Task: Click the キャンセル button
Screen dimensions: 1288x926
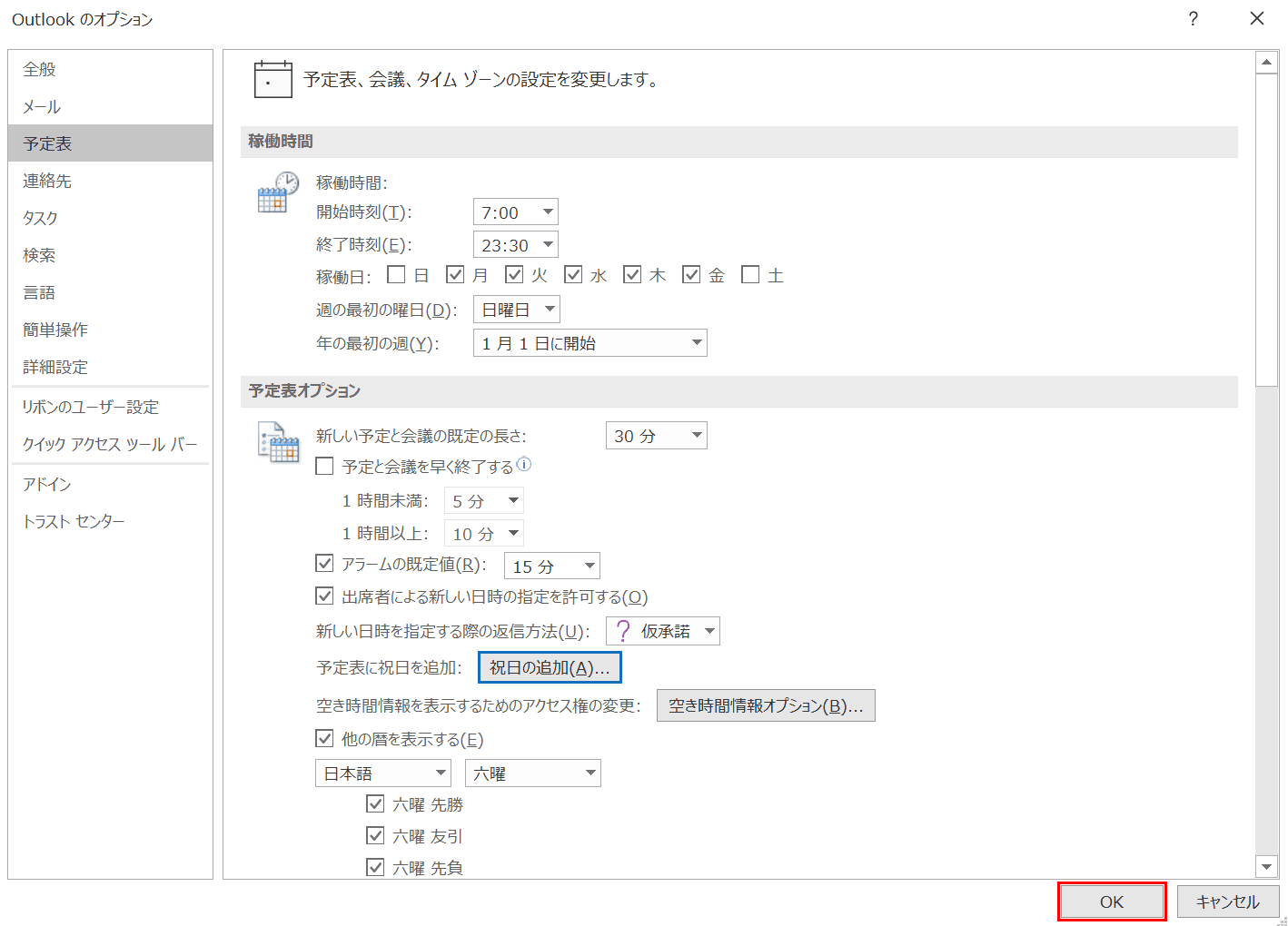Action: coord(1228,901)
